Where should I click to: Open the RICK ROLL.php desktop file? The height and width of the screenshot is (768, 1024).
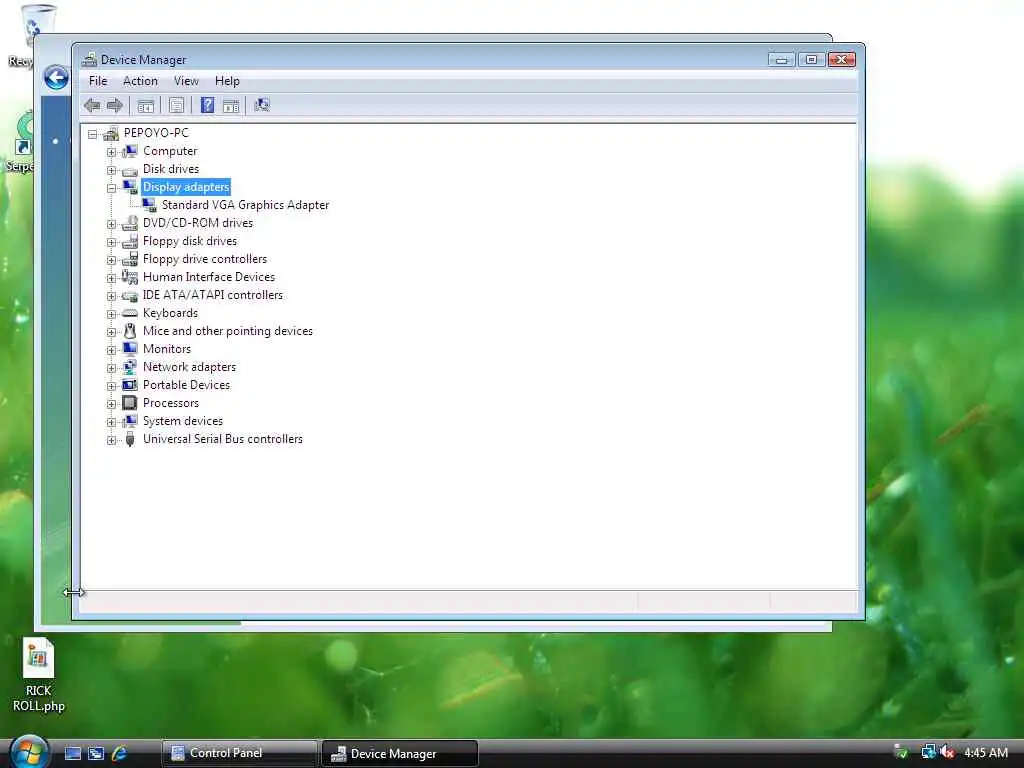pos(39,675)
